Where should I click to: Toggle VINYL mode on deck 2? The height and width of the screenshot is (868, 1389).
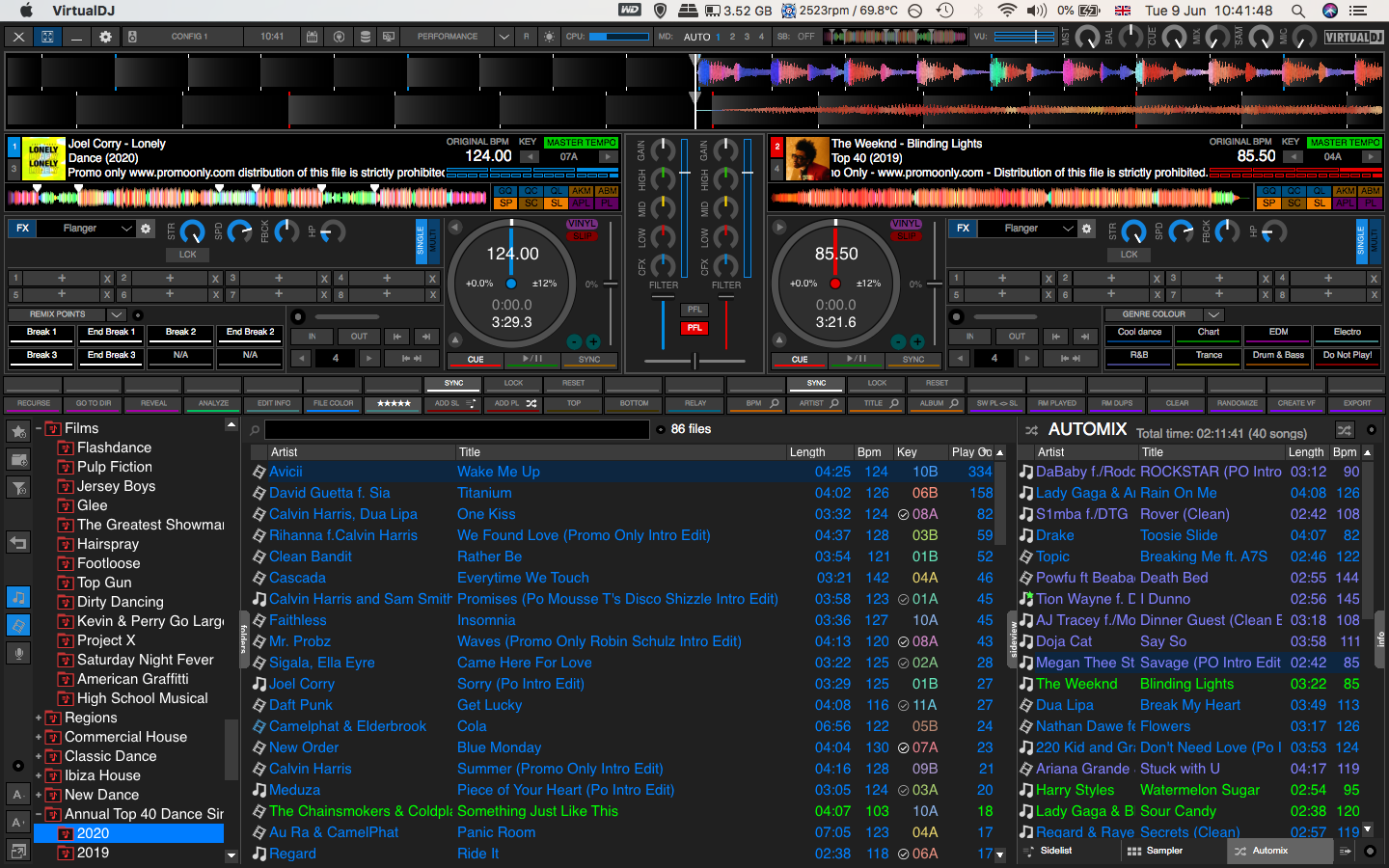pos(906,224)
